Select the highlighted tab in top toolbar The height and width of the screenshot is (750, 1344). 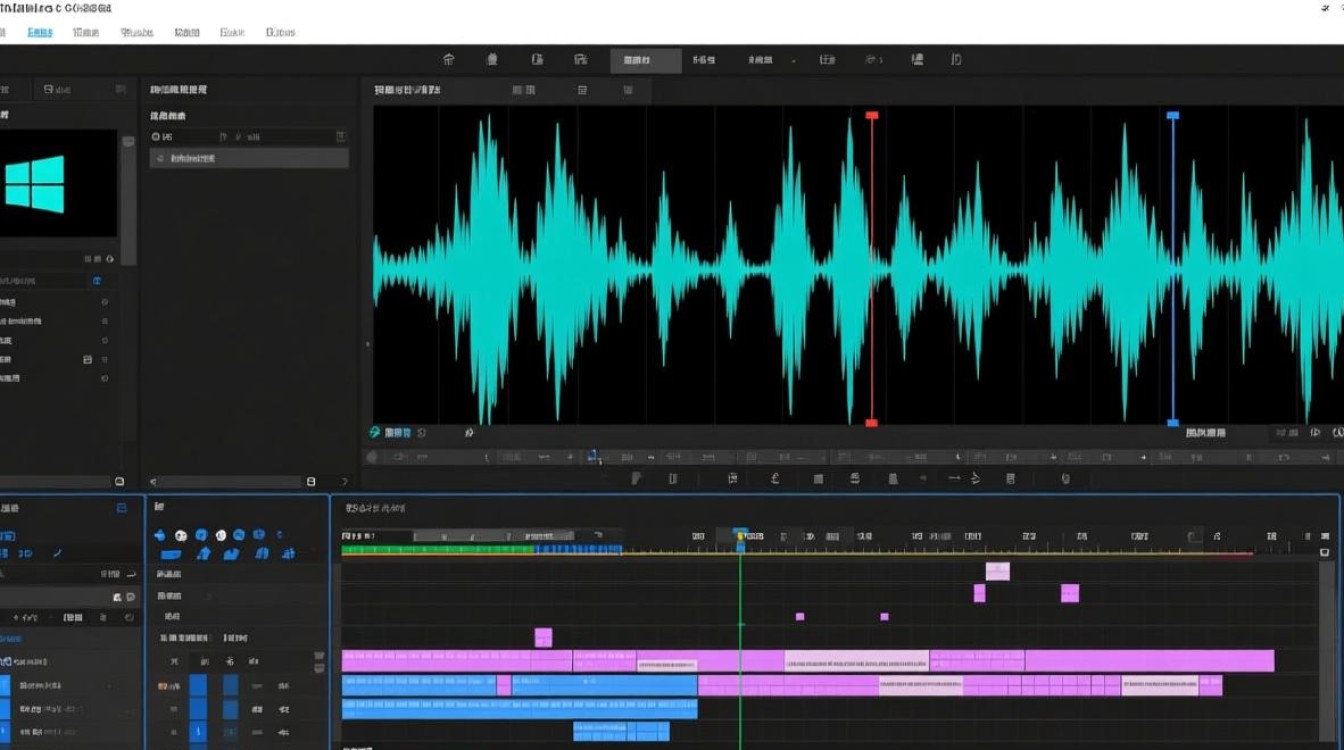636,60
